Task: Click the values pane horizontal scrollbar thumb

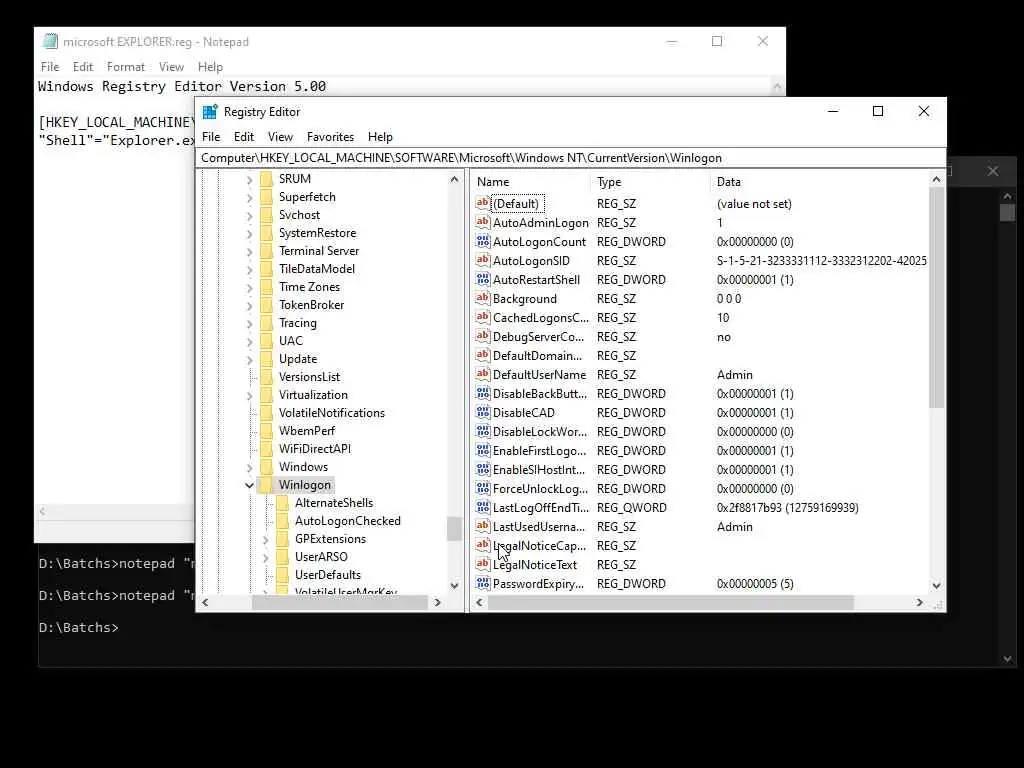Action: point(670,602)
